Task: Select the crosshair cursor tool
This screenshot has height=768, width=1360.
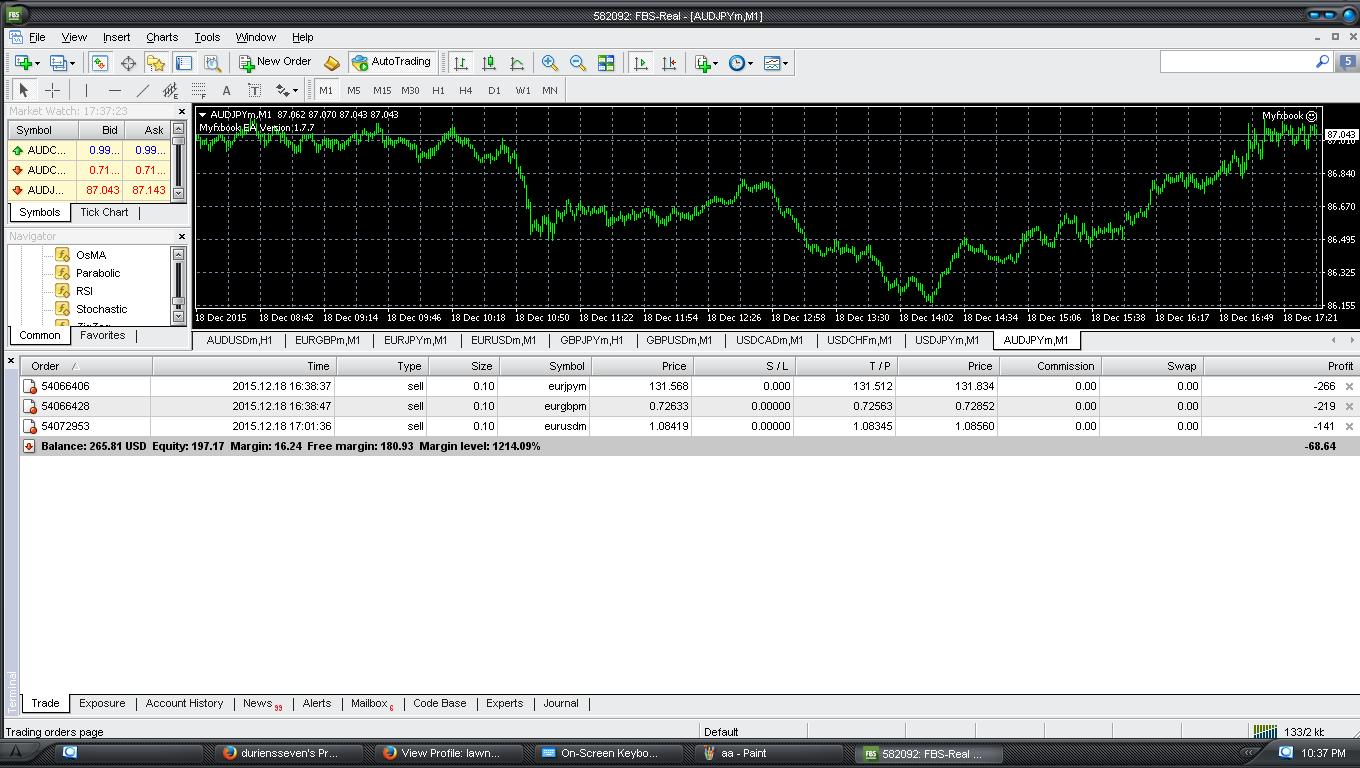Action: click(52, 90)
